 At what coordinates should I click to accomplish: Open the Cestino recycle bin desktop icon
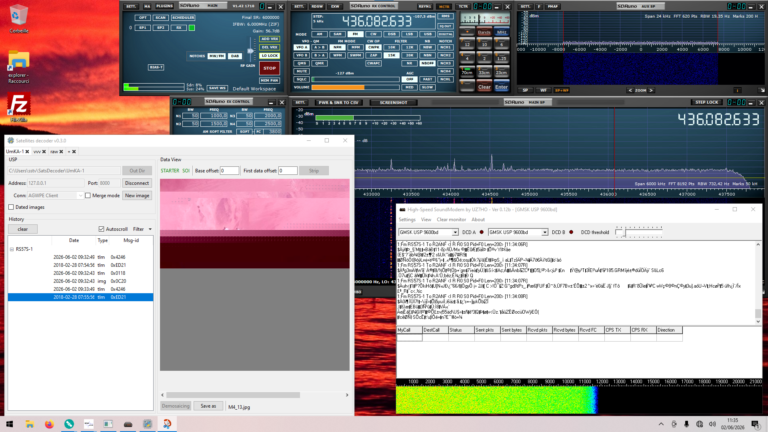click(x=18, y=19)
